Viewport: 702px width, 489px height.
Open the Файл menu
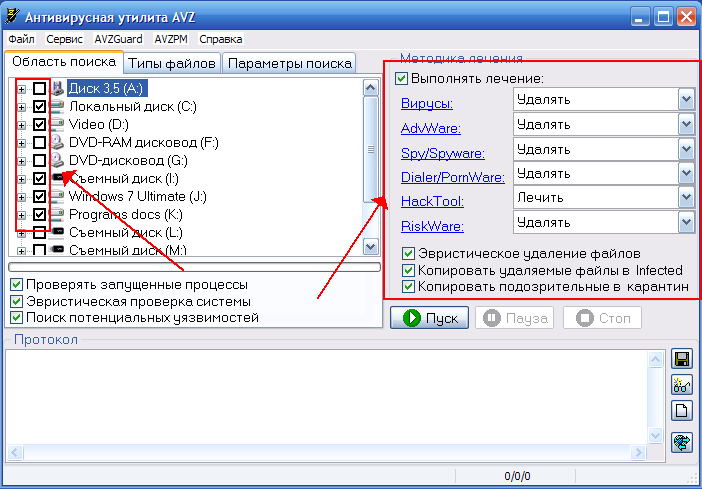[21, 39]
